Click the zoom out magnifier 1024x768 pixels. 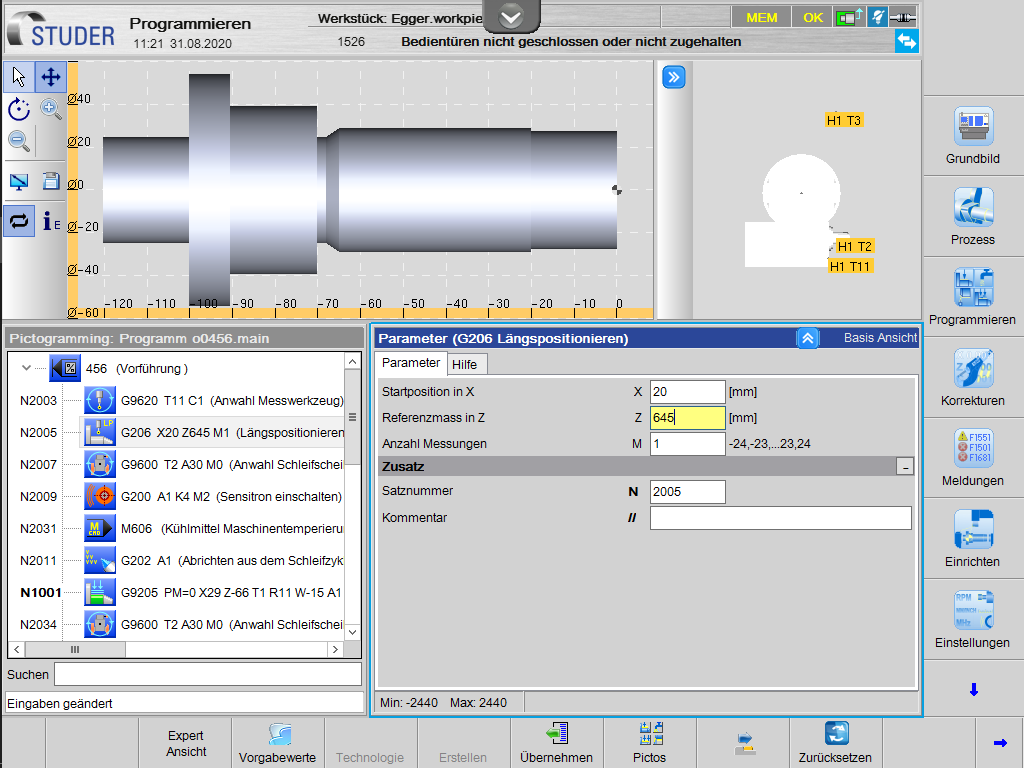[x=19, y=141]
